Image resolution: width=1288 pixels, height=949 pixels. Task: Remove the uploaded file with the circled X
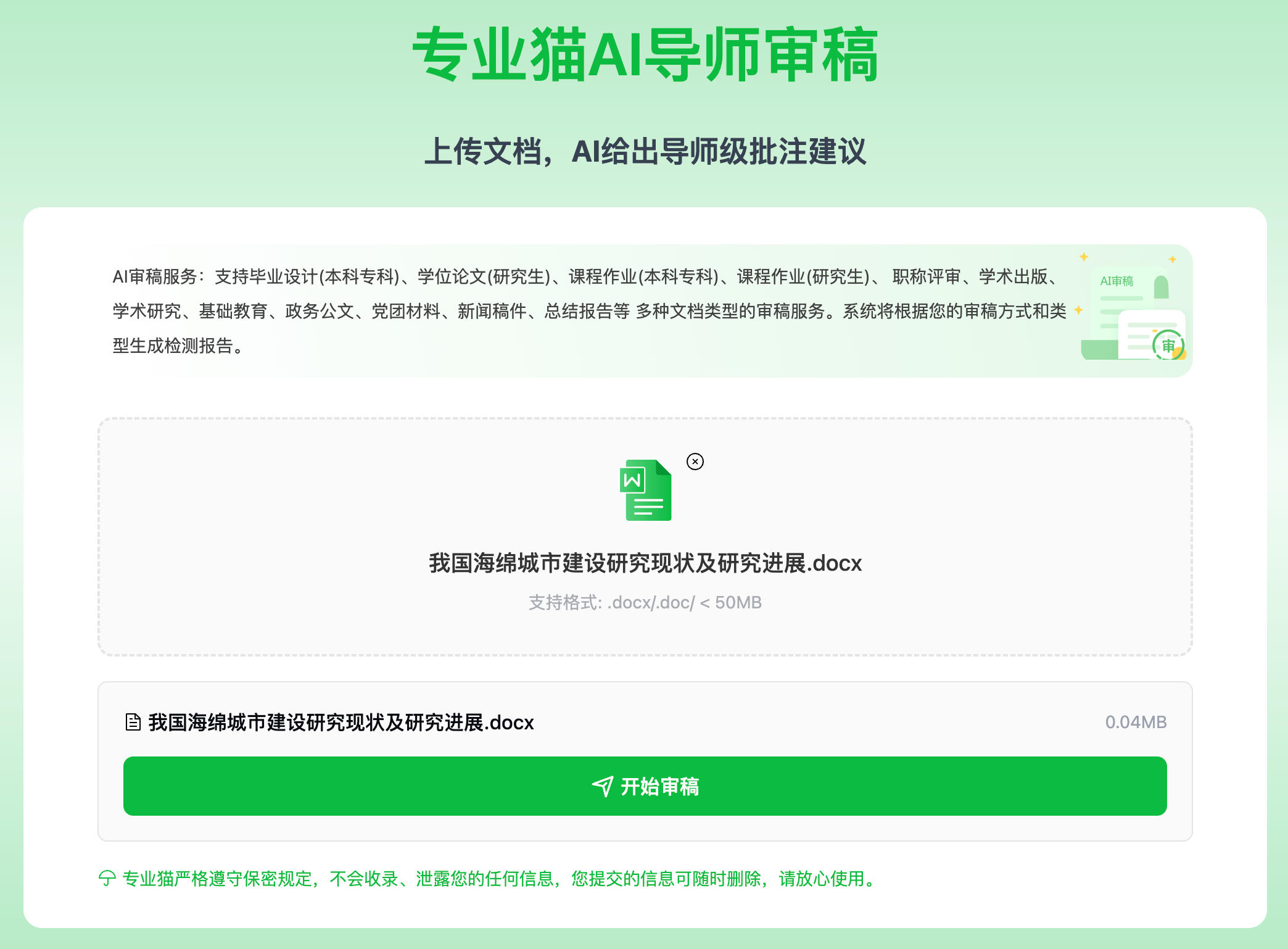click(695, 462)
